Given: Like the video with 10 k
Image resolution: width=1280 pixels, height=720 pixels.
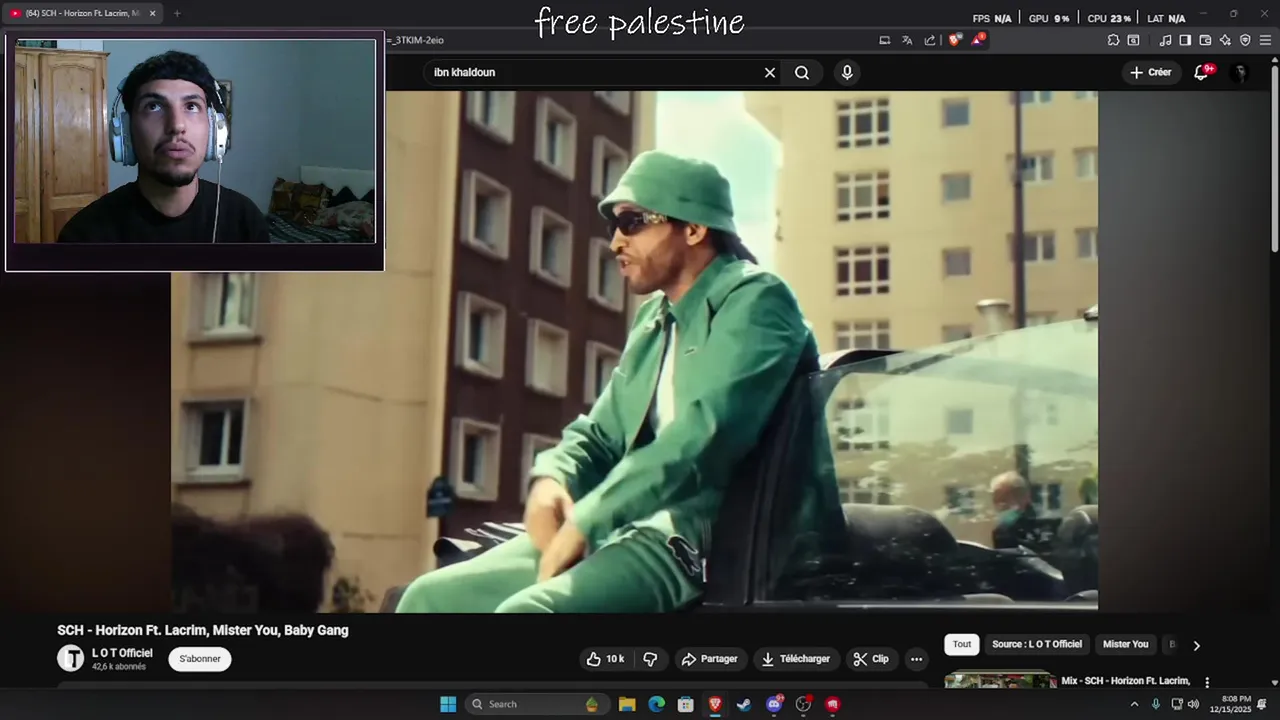Looking at the screenshot, I should click(x=605, y=659).
